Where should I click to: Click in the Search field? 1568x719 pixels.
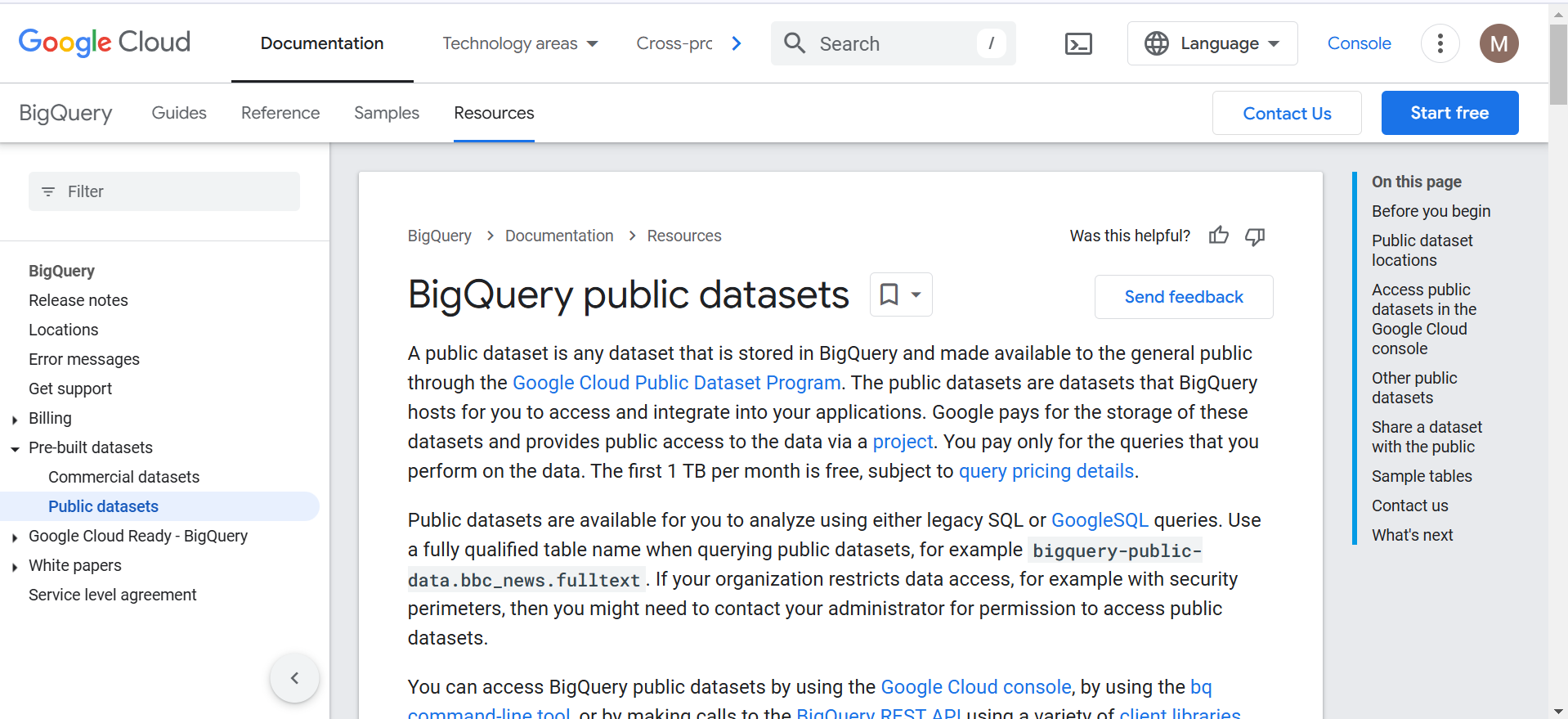click(x=894, y=43)
